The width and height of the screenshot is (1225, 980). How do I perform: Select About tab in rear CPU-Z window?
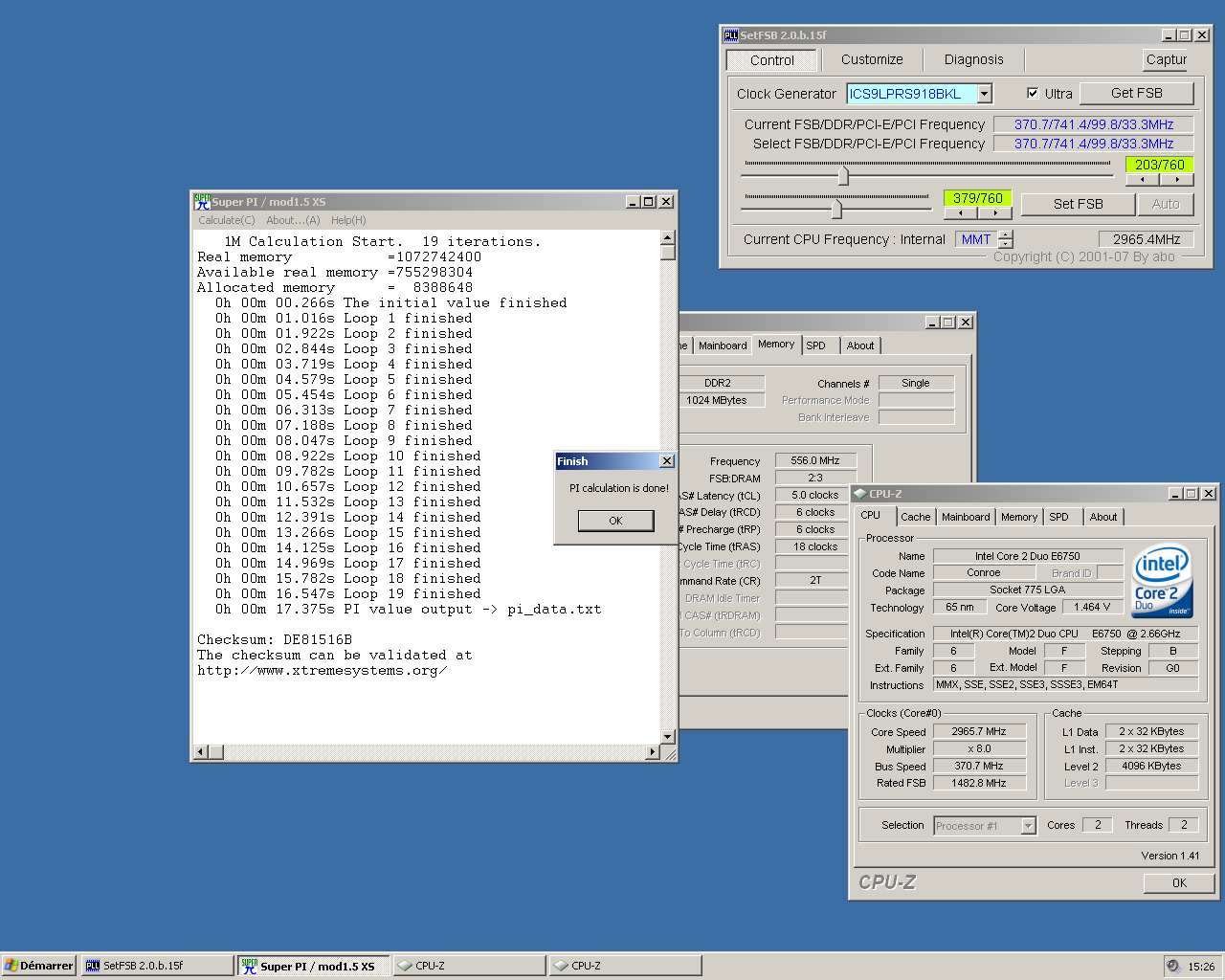[x=860, y=345]
